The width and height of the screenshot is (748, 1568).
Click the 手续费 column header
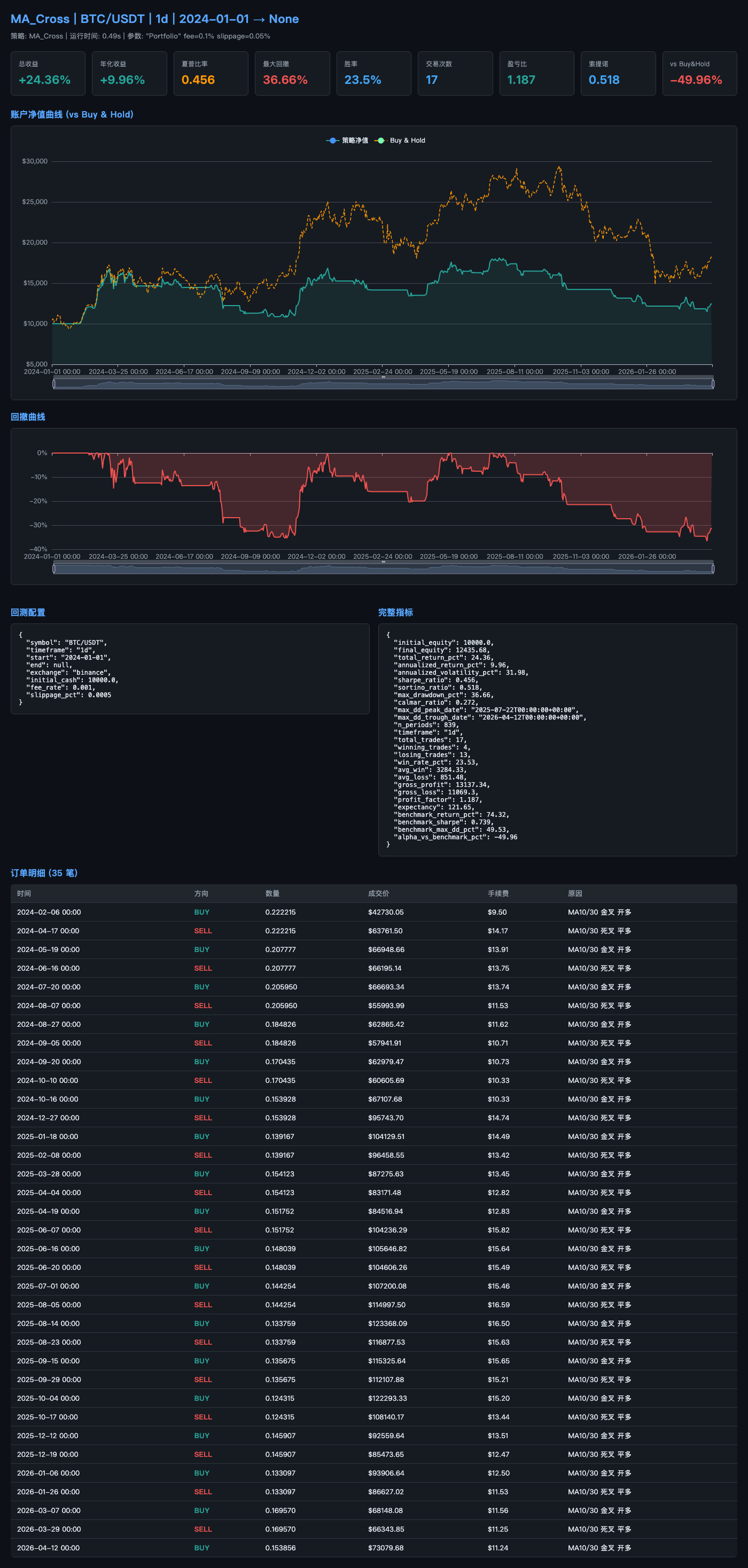click(498, 894)
